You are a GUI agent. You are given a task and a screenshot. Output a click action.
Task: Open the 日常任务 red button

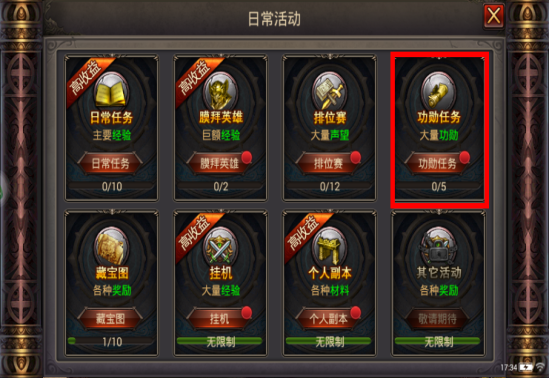(x=110, y=163)
